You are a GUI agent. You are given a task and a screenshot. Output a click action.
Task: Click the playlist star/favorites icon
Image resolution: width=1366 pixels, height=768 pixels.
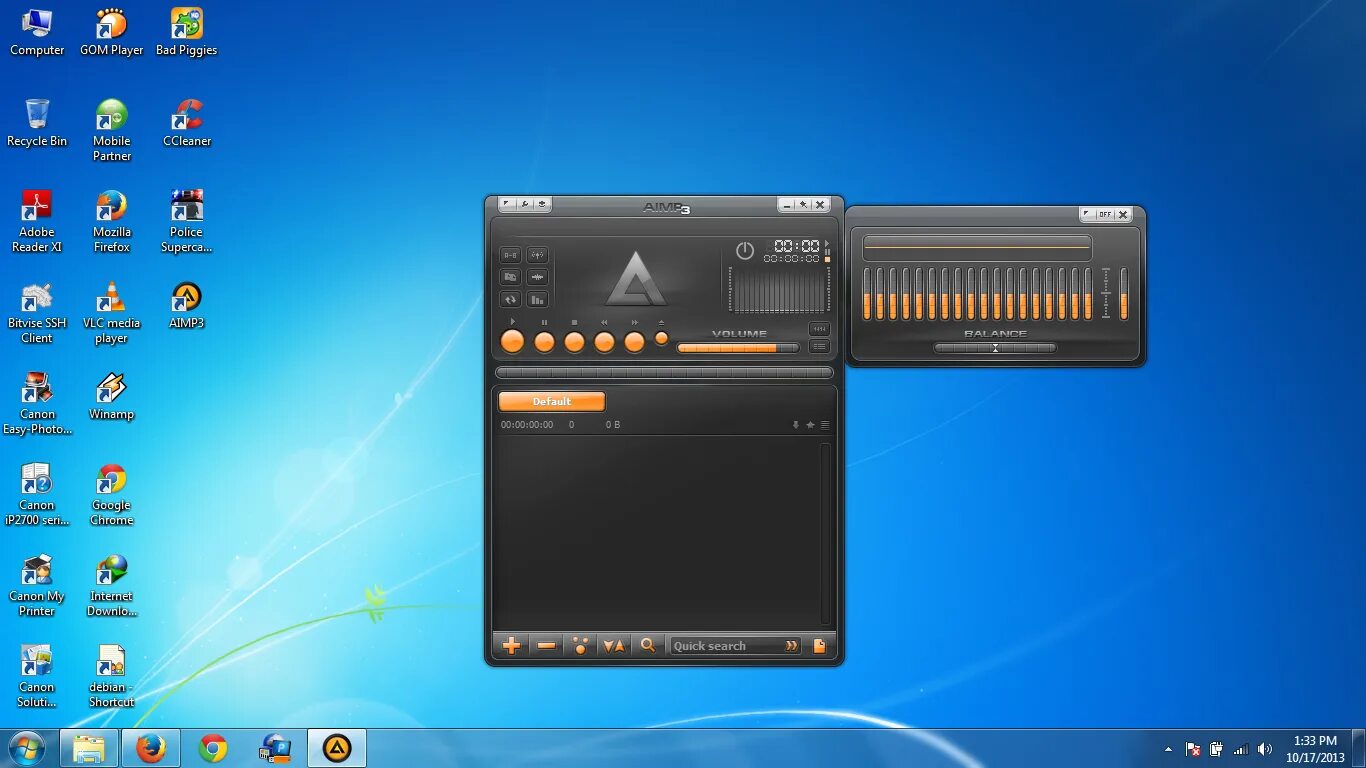click(x=811, y=425)
